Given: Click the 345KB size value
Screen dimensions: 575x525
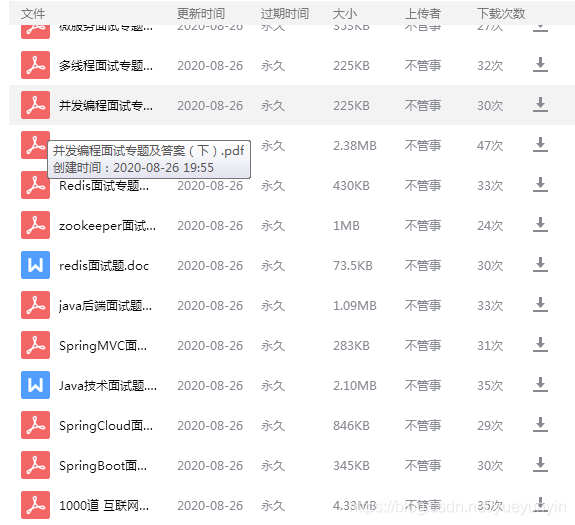Looking at the screenshot, I should pyautogui.click(x=351, y=465).
